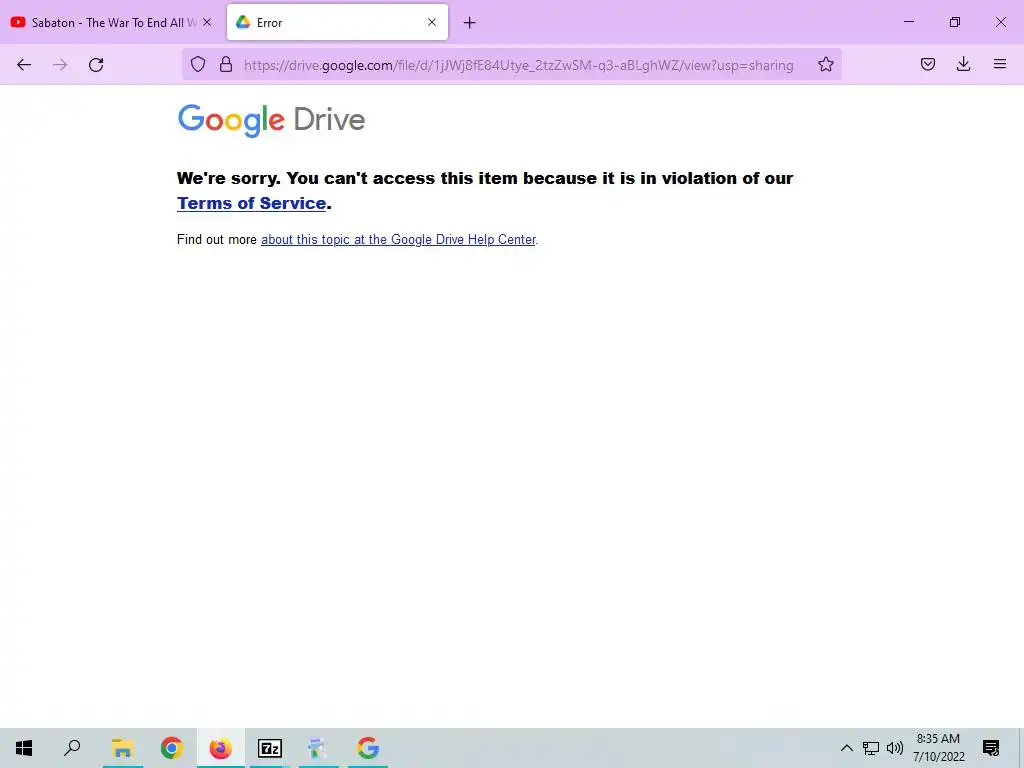Select the Firefox taskbar icon
Viewport: 1024px width, 768px height.
221,748
